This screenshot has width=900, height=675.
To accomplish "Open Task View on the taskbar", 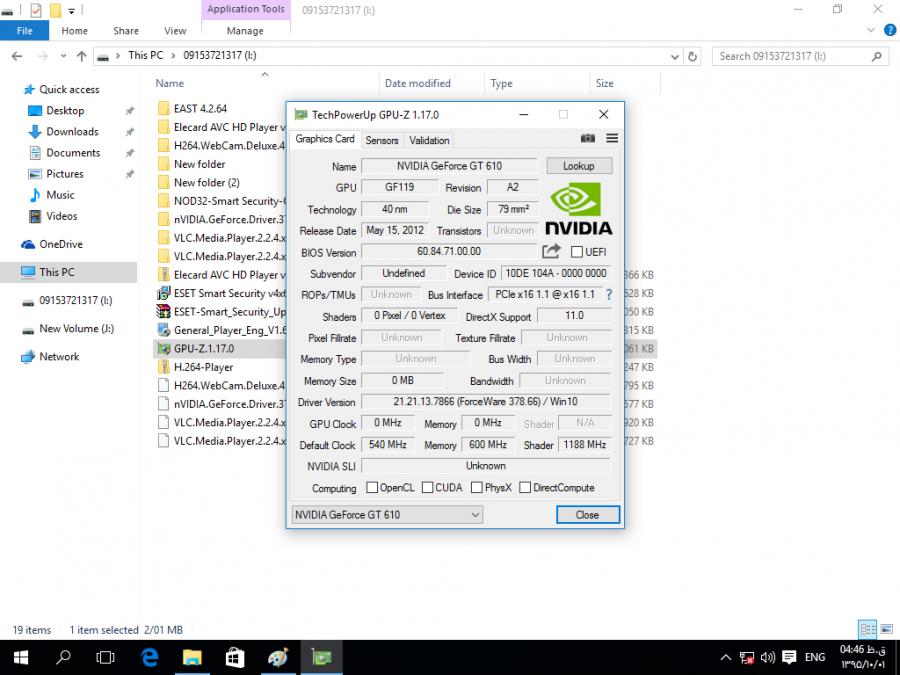I will (x=106, y=657).
